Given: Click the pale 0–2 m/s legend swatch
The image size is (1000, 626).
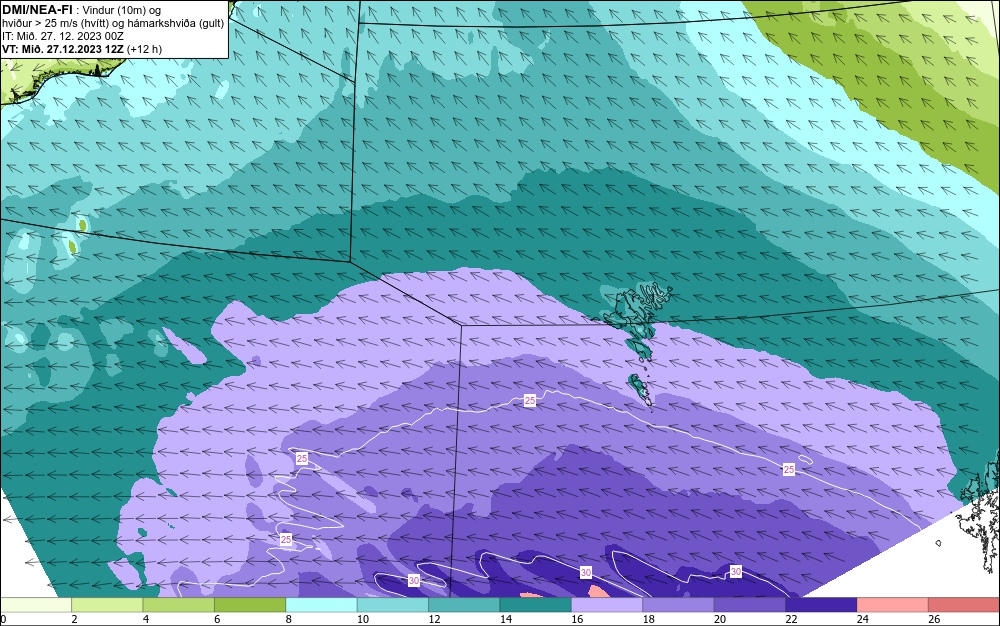Looking at the screenshot, I should coord(36,605).
